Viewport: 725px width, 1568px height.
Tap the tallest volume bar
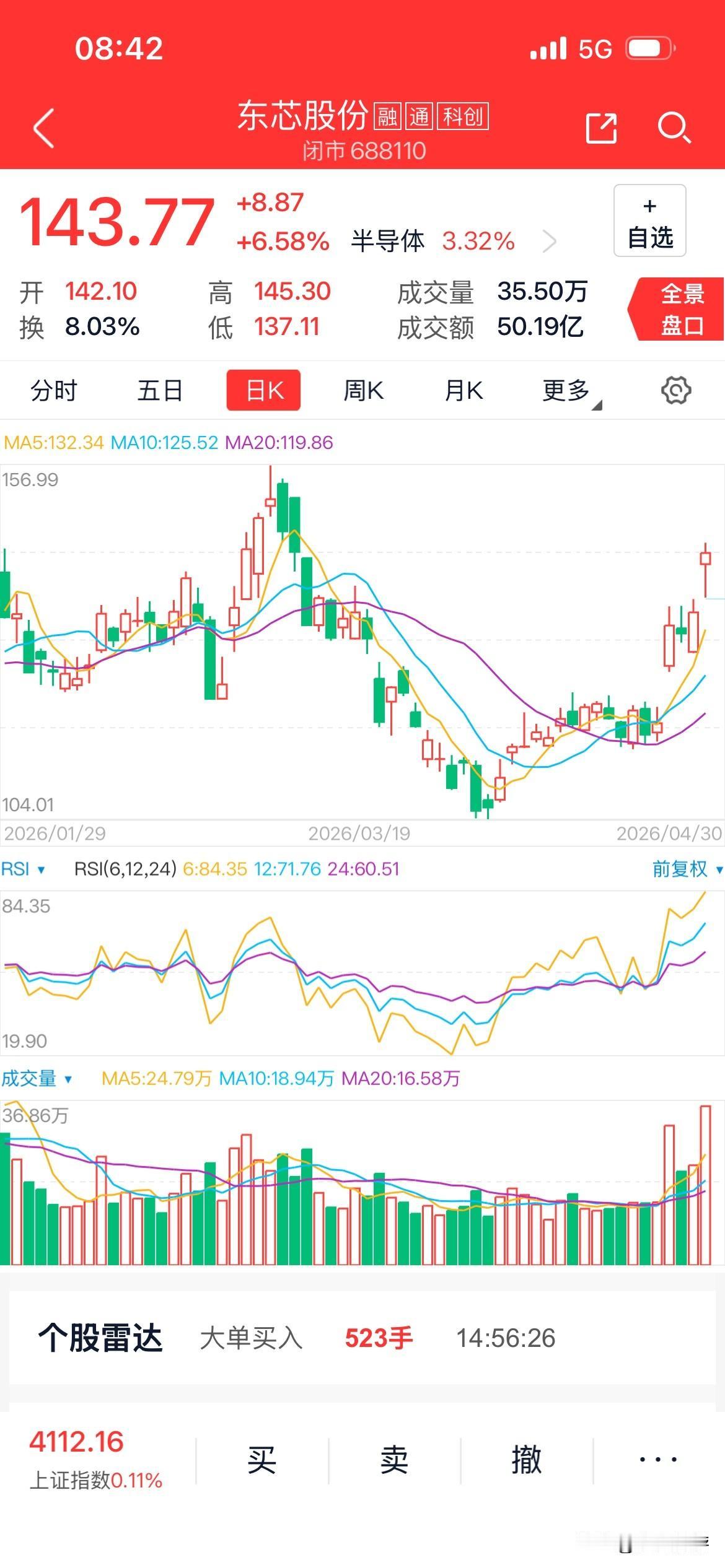[705, 1184]
